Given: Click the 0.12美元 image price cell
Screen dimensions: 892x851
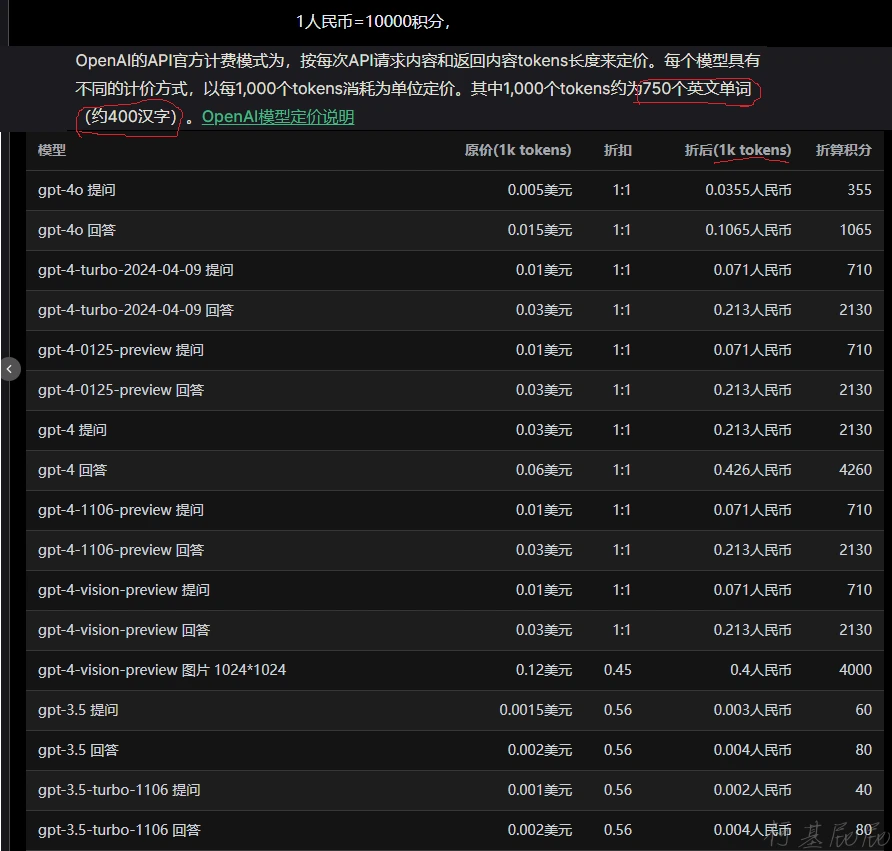Looking at the screenshot, I should [544, 670].
